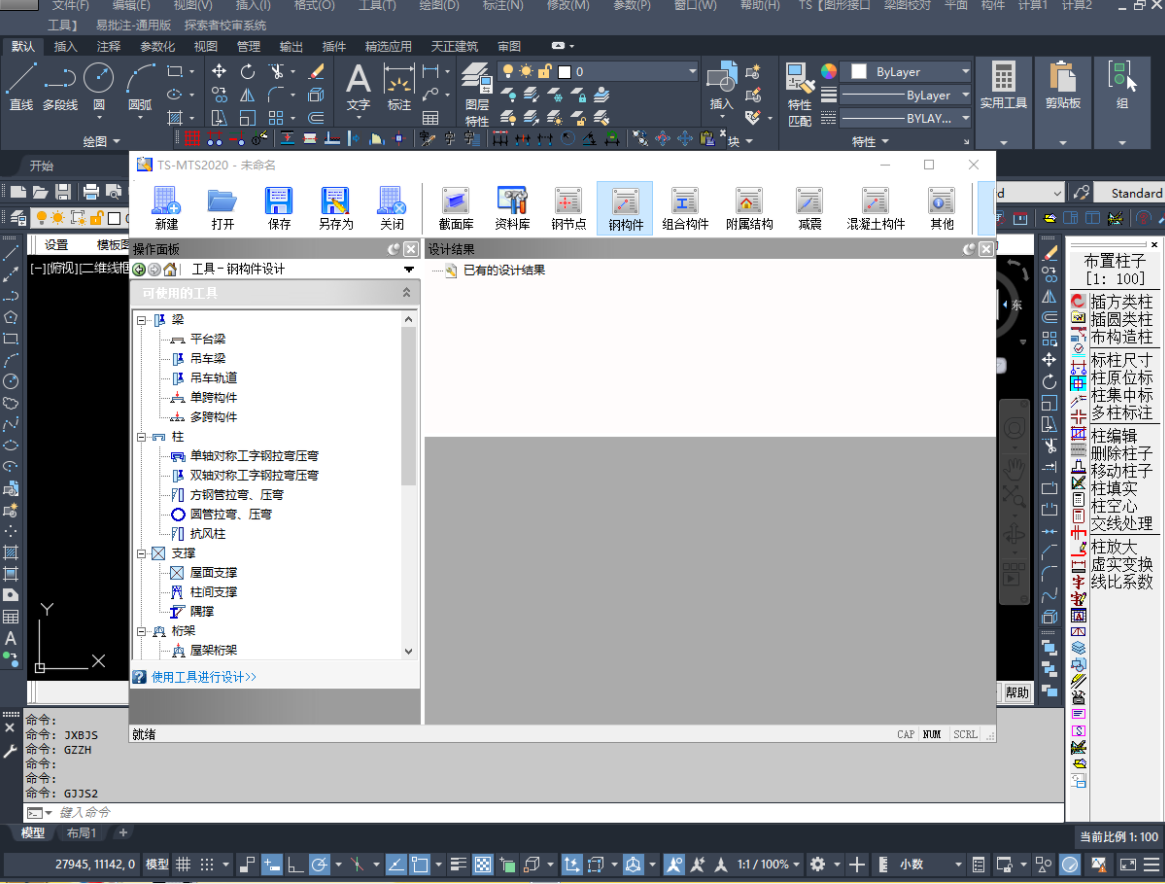Toggle ortho mode in status bar
This screenshot has width=1165, height=884.
point(295,864)
